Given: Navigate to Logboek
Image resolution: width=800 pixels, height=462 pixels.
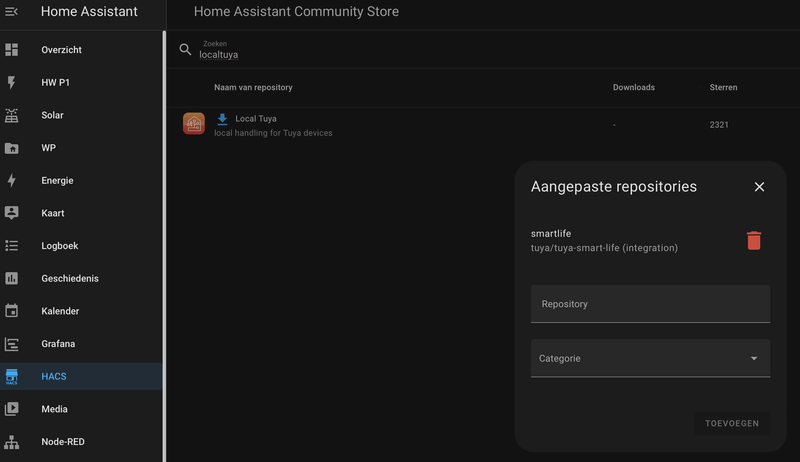Looking at the screenshot, I should (60, 246).
